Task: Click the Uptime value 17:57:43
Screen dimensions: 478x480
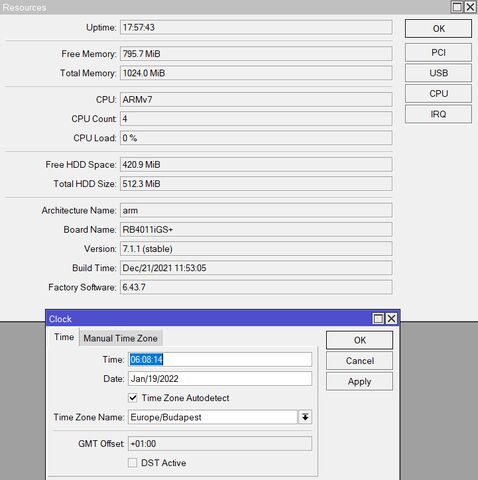Action: coord(256,27)
